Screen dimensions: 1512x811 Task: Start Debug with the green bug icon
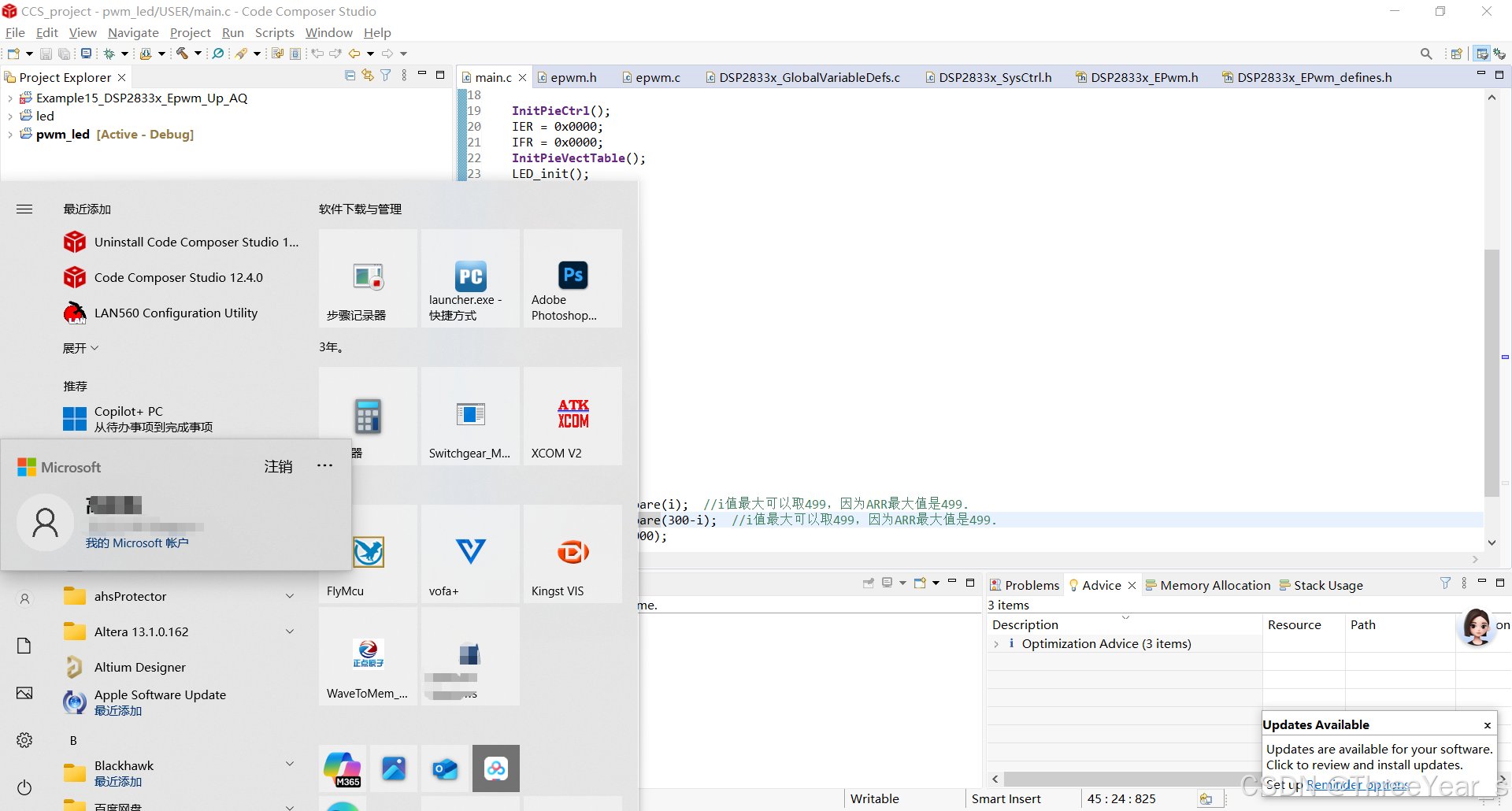[109, 54]
